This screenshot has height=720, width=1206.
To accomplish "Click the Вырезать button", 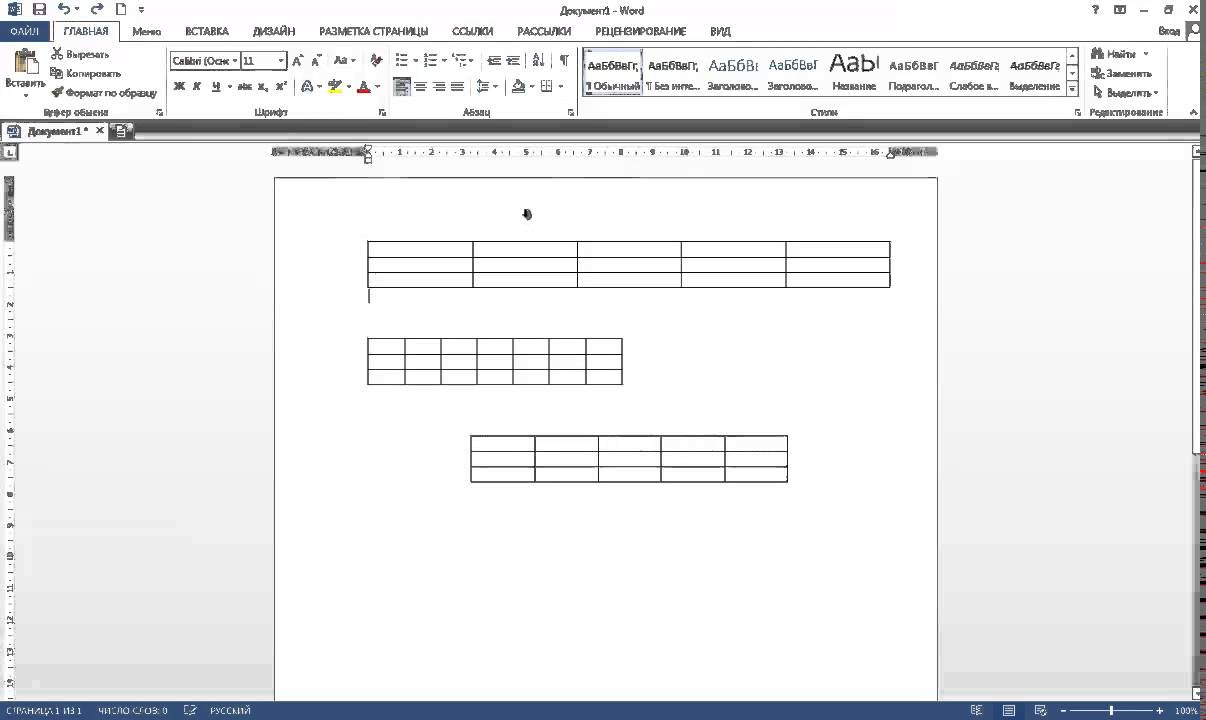I will tap(80, 54).
